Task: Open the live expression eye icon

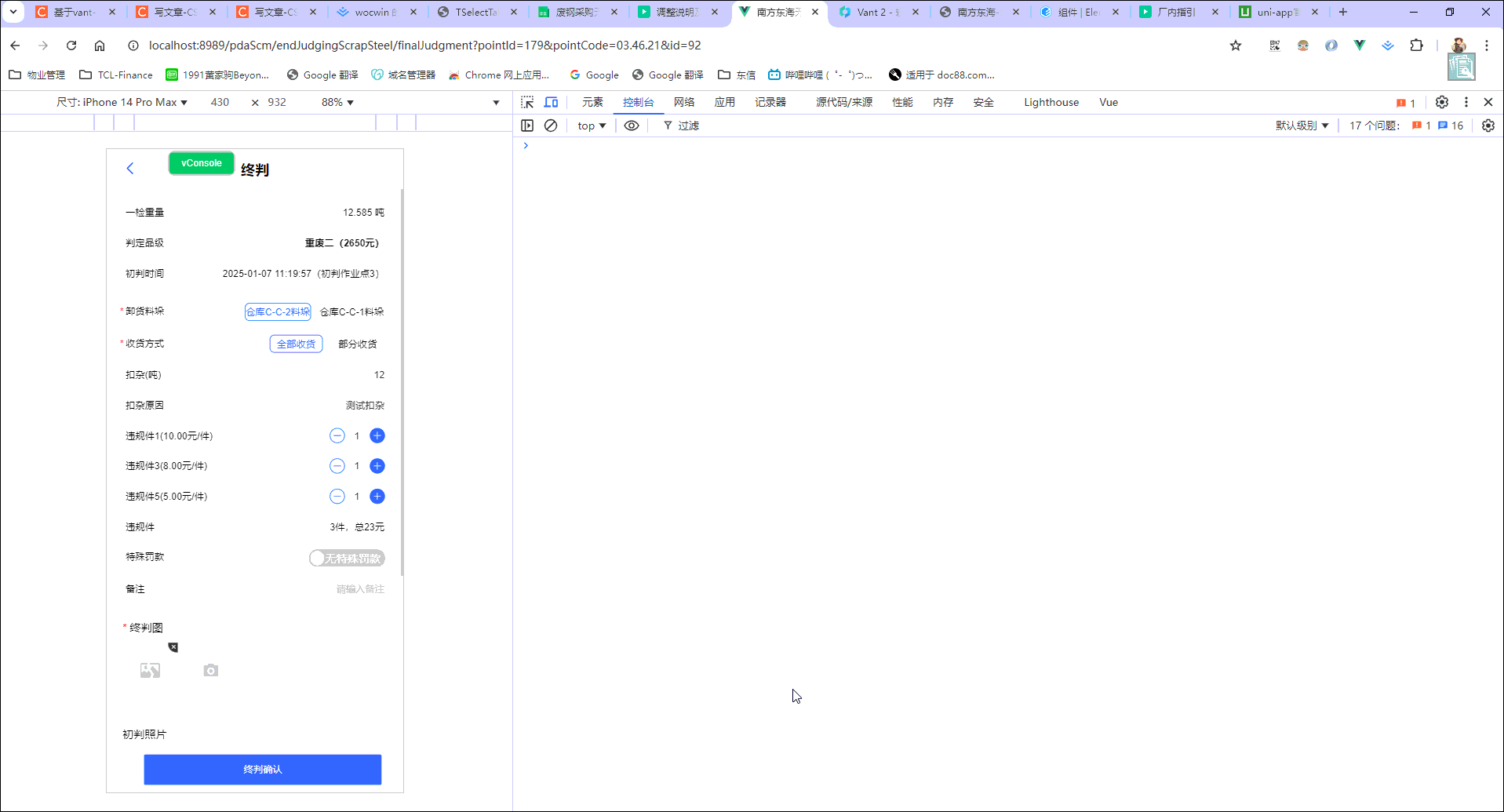Action: click(x=632, y=126)
